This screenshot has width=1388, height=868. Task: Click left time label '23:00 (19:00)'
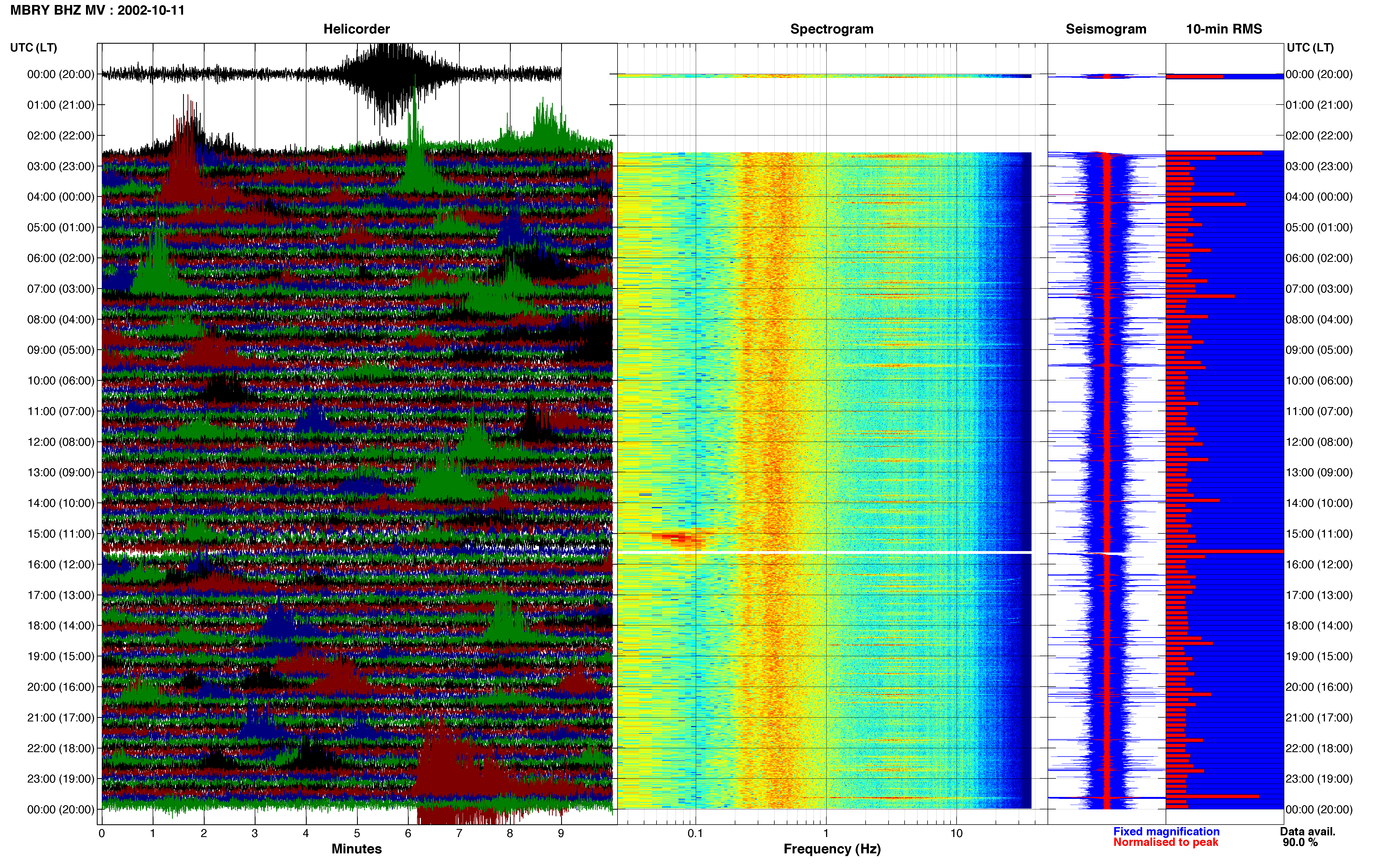pyautogui.click(x=61, y=779)
